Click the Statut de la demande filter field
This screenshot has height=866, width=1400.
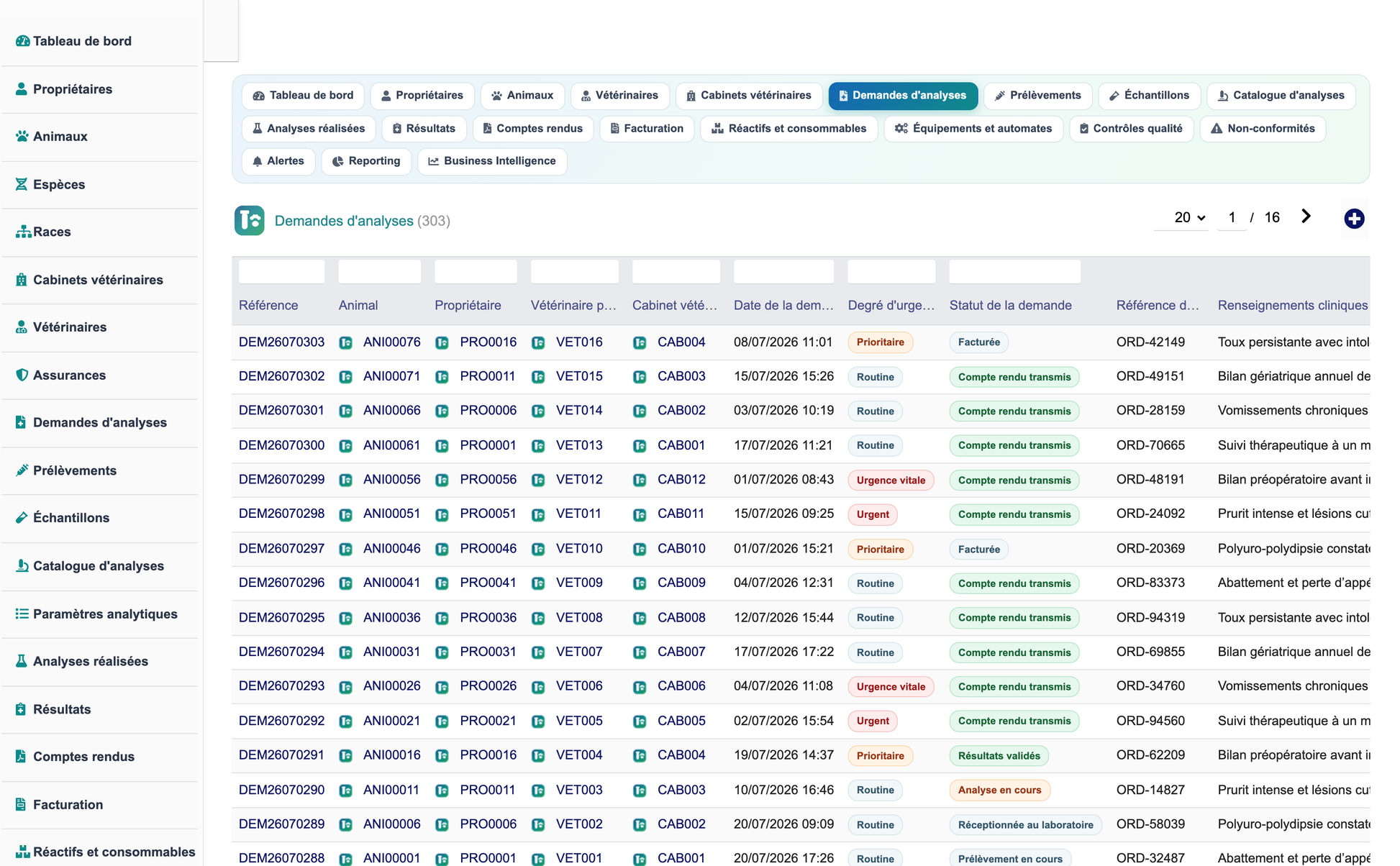coord(1014,272)
